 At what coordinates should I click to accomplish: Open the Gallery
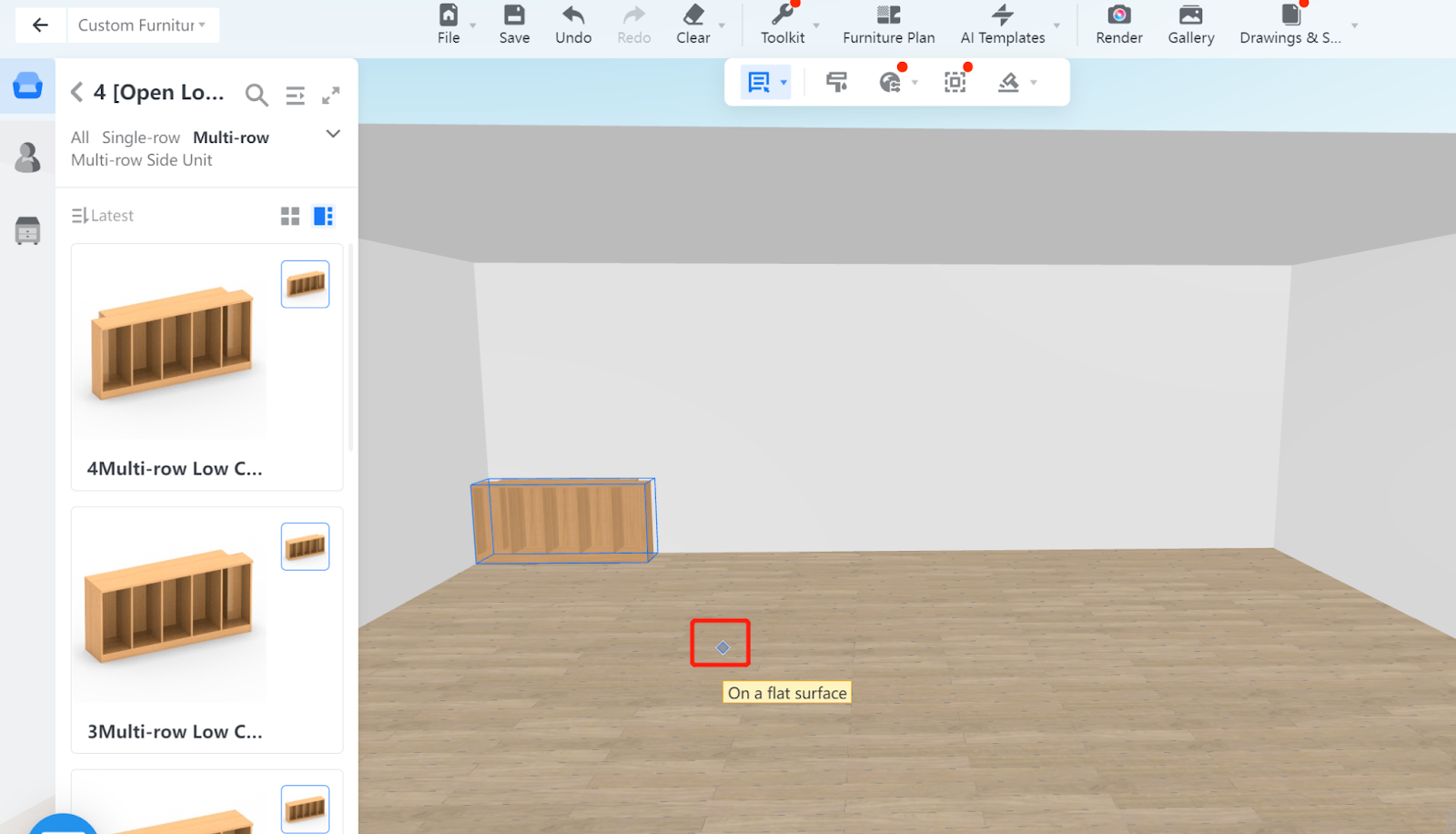coord(1190,15)
